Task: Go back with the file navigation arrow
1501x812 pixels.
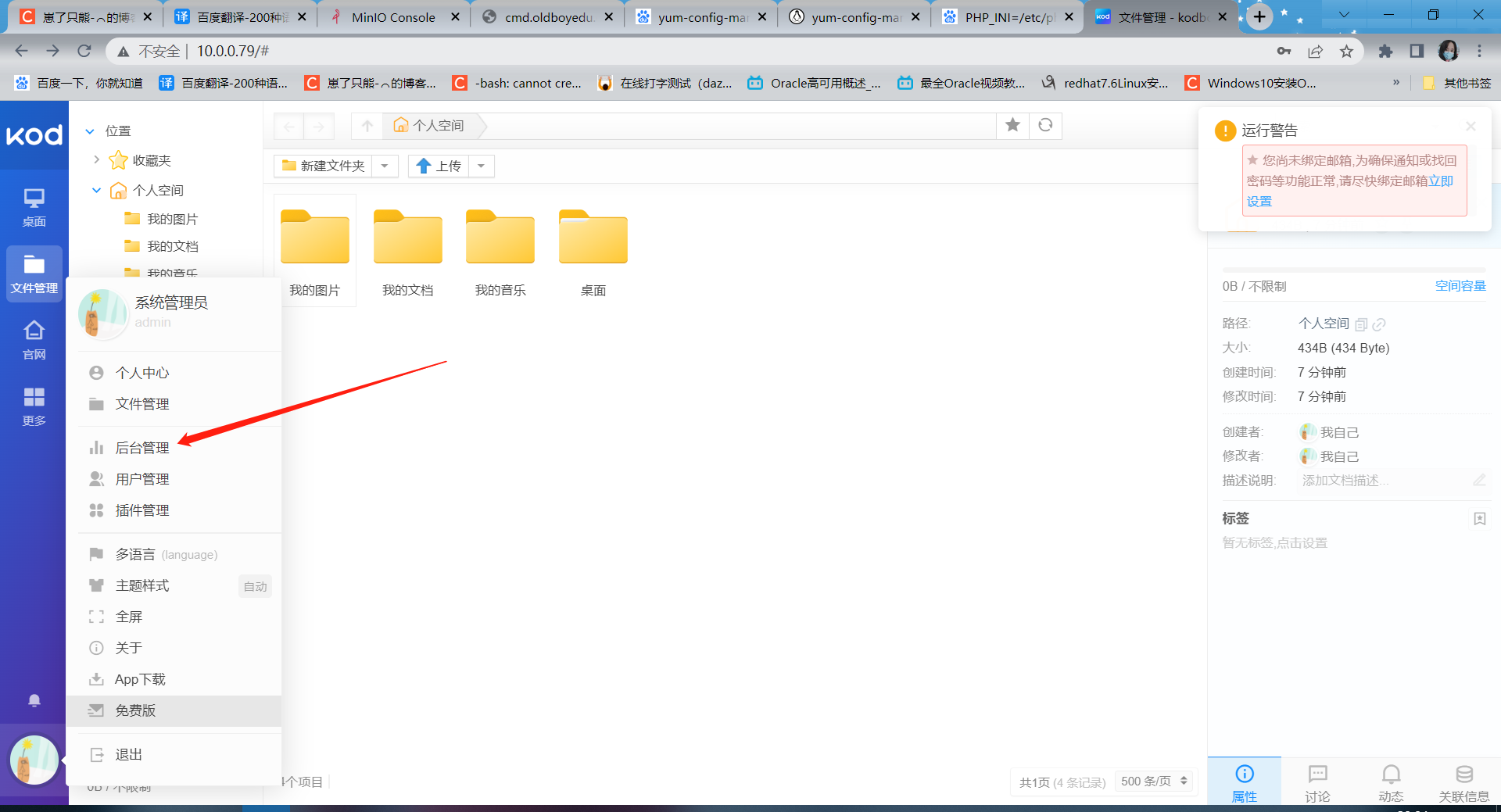Action: click(x=289, y=126)
